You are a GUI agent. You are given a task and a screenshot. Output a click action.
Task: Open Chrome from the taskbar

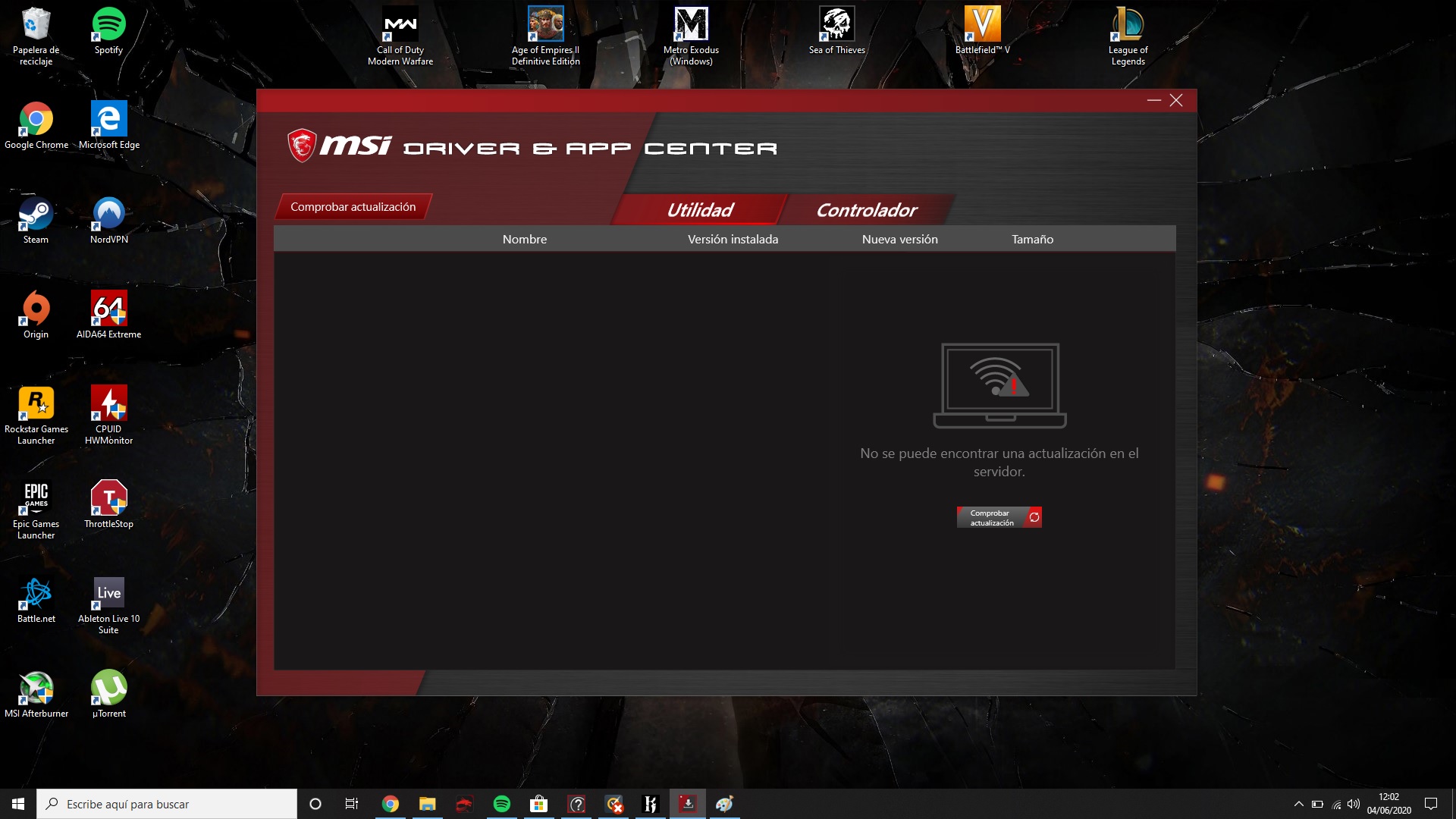pos(390,804)
